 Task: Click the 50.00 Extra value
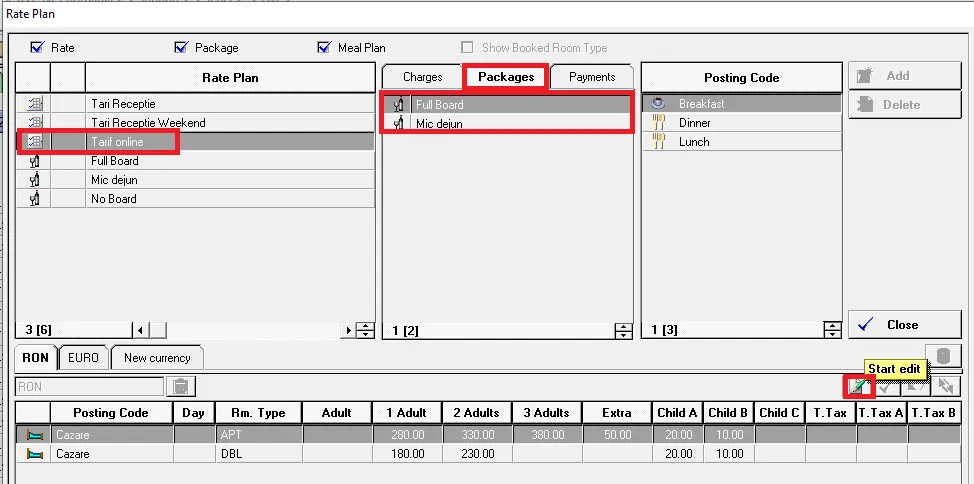coord(617,435)
